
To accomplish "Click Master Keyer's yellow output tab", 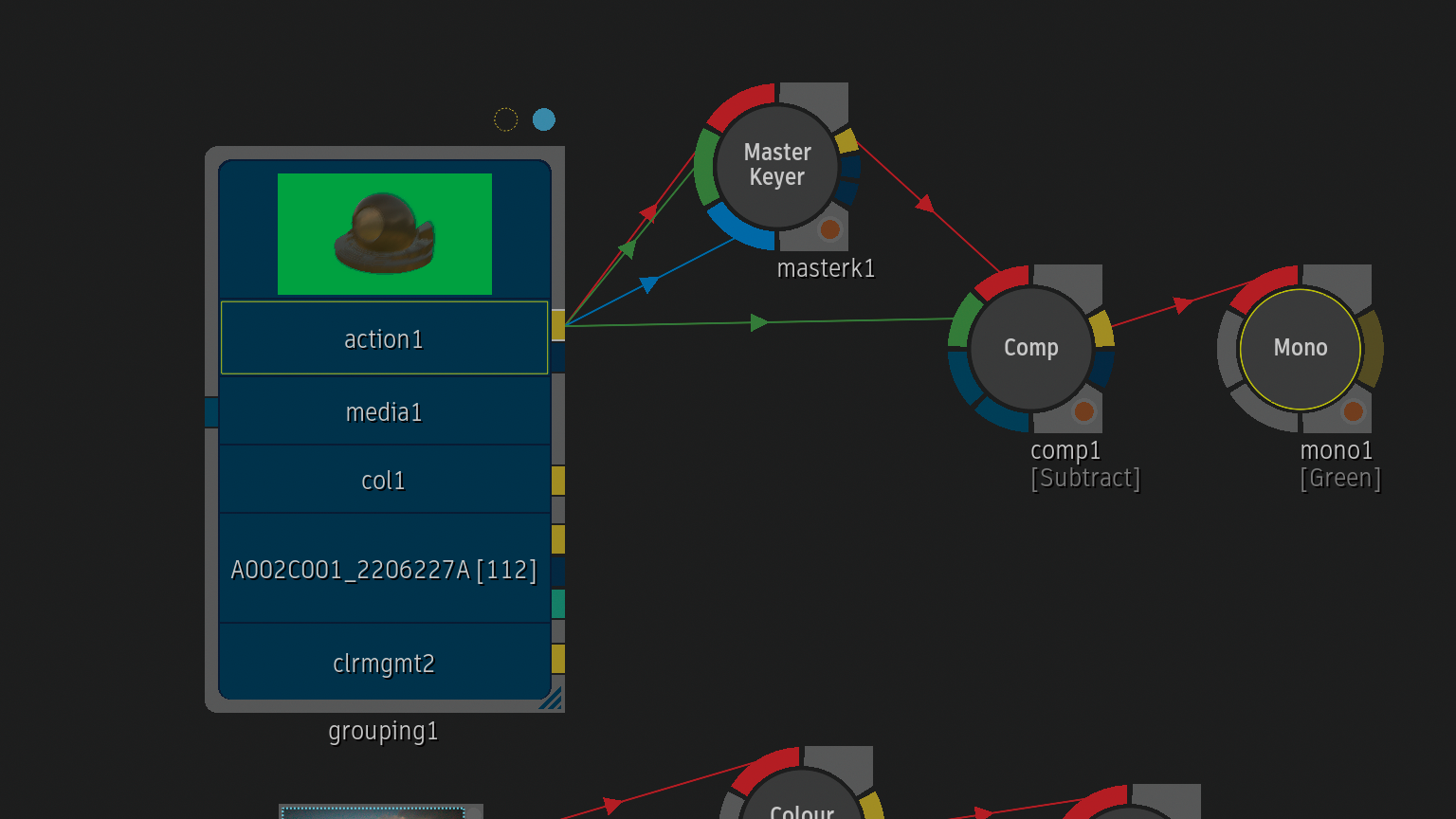I will coord(846,141).
